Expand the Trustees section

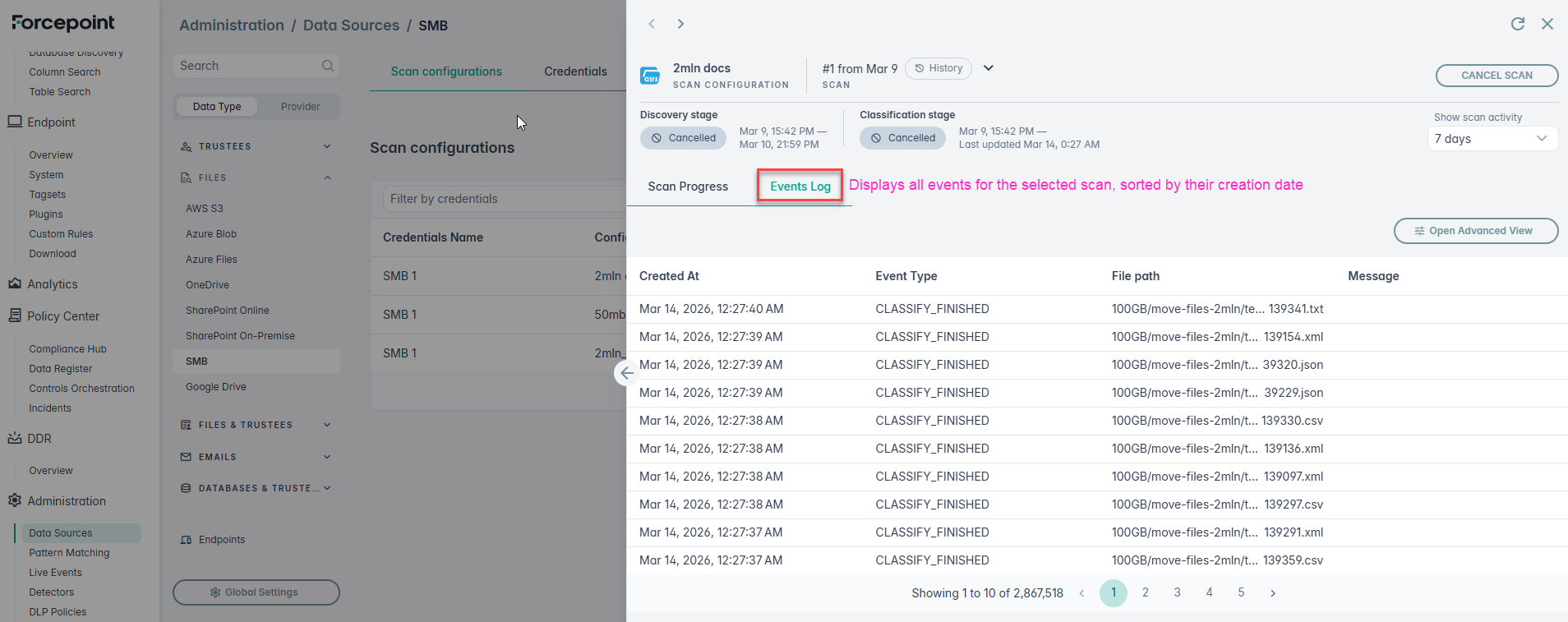pos(327,146)
